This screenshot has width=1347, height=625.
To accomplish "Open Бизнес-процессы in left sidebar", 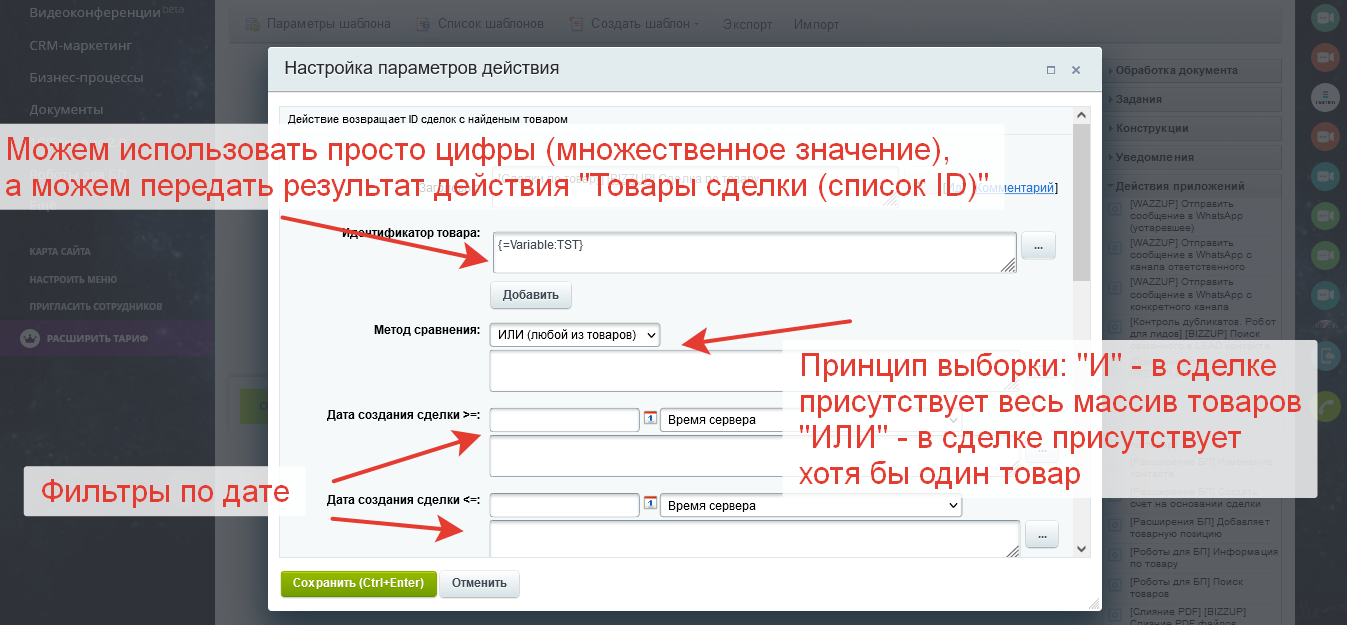I will point(86,77).
